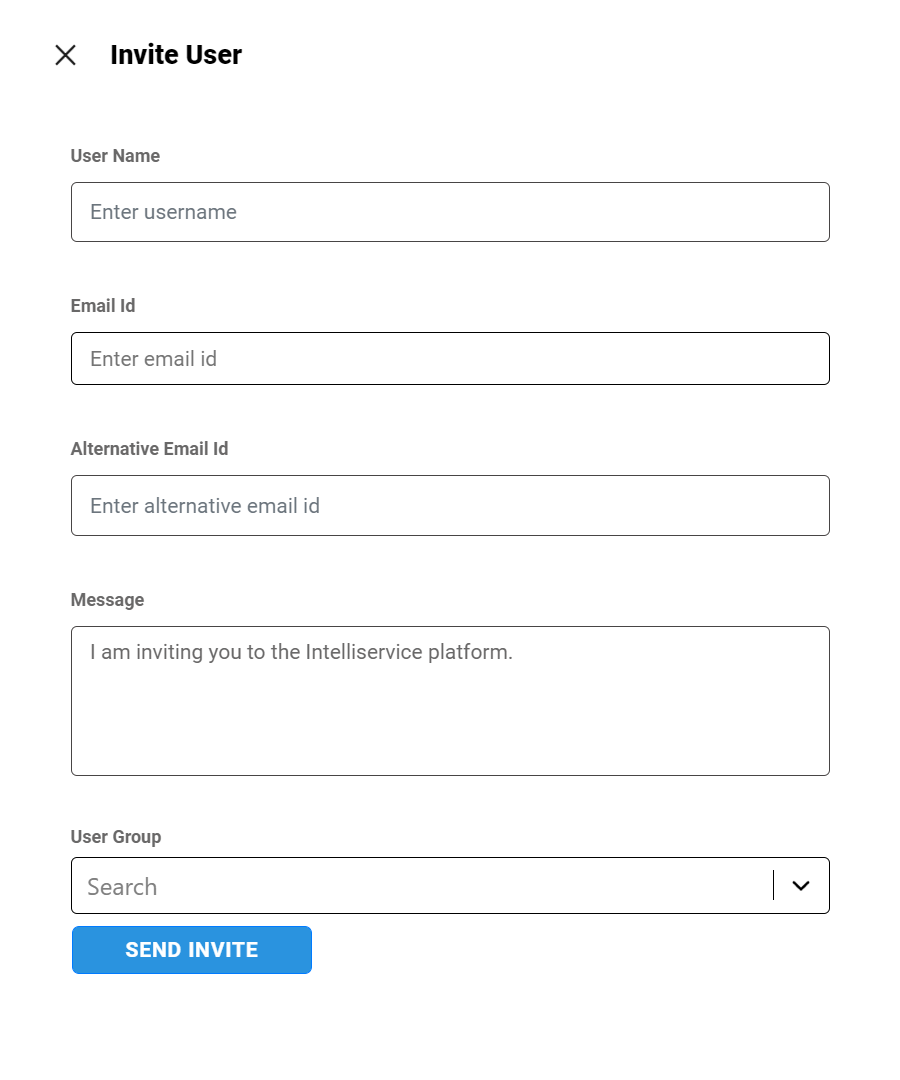Click the User Name label

pyautogui.click(x=115, y=156)
